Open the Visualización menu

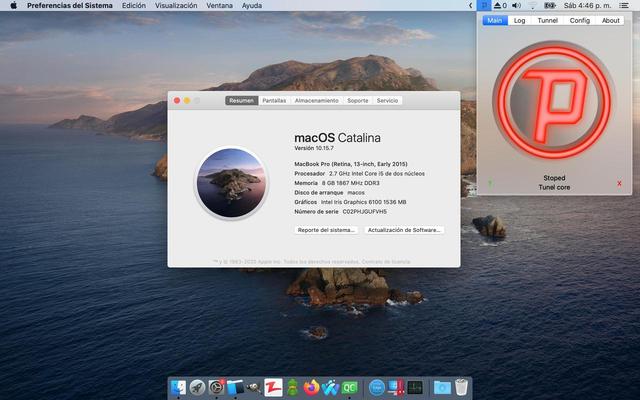pyautogui.click(x=176, y=5)
